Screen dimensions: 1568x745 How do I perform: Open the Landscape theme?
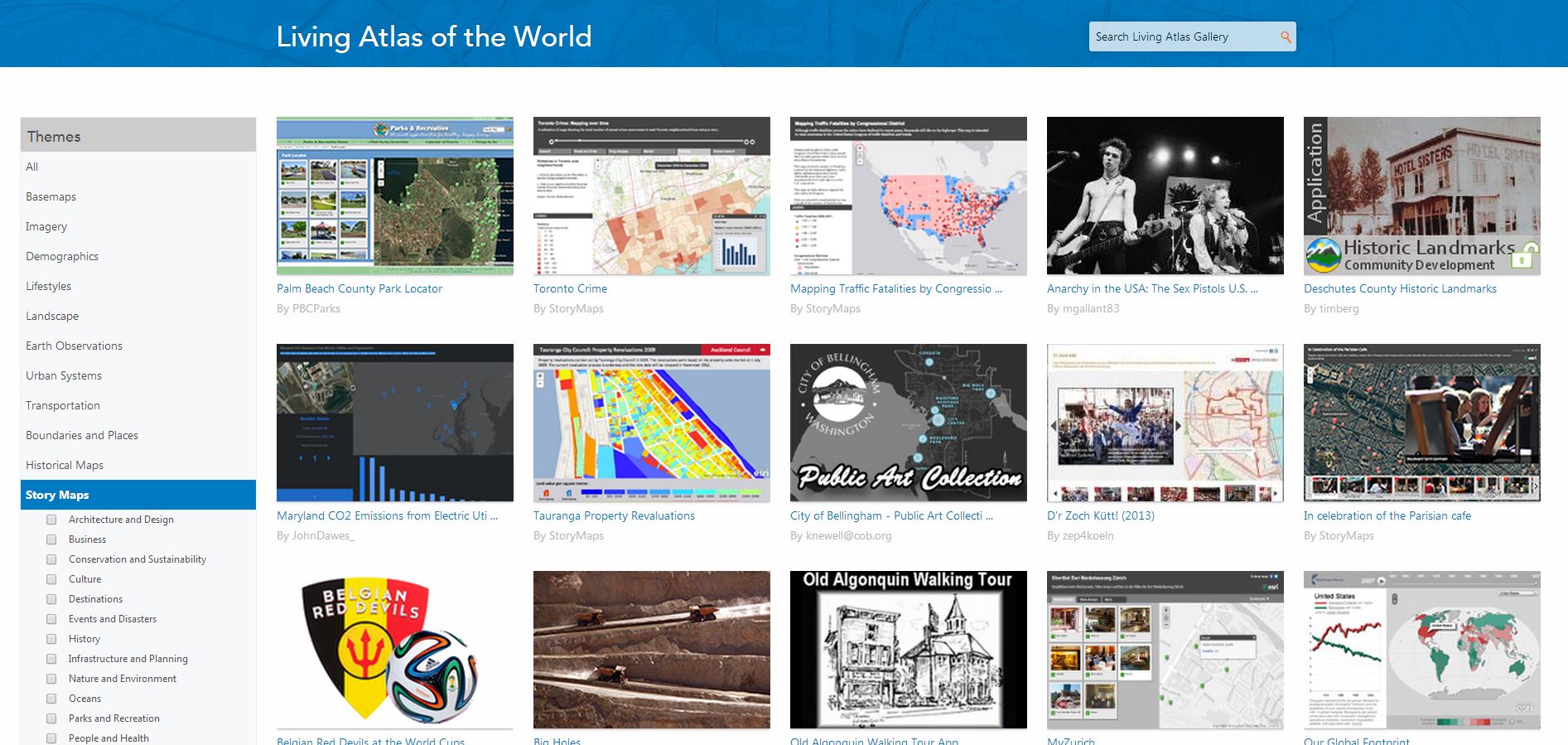click(x=138, y=316)
